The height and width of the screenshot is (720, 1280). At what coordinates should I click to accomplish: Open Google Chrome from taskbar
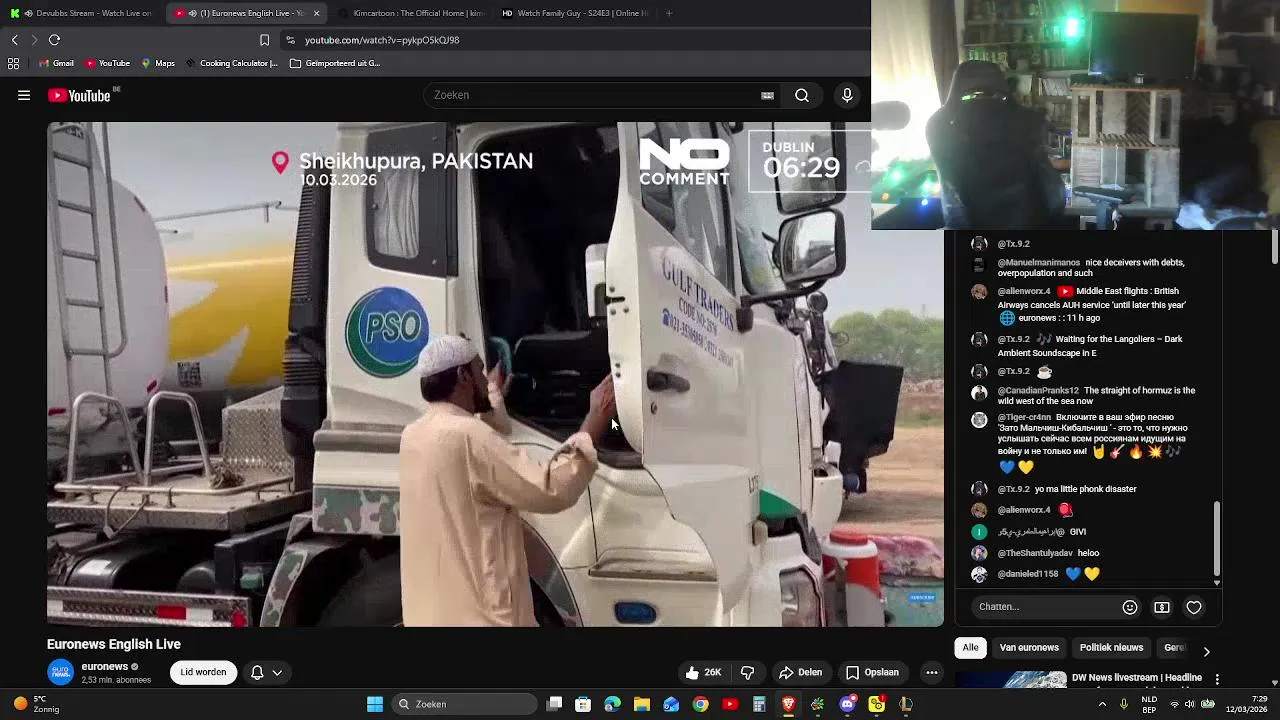click(701, 704)
